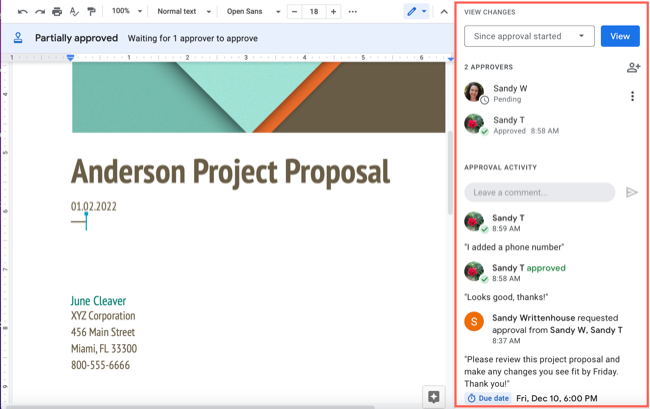Click the date 01.02.2022
Viewport: 650px width, 409px height.
[x=94, y=206]
